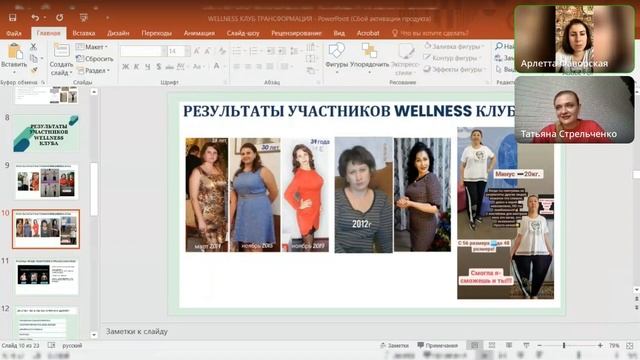This screenshot has width=640, height=360.
Task: Switch to the Анимация tab
Action: [199, 33]
